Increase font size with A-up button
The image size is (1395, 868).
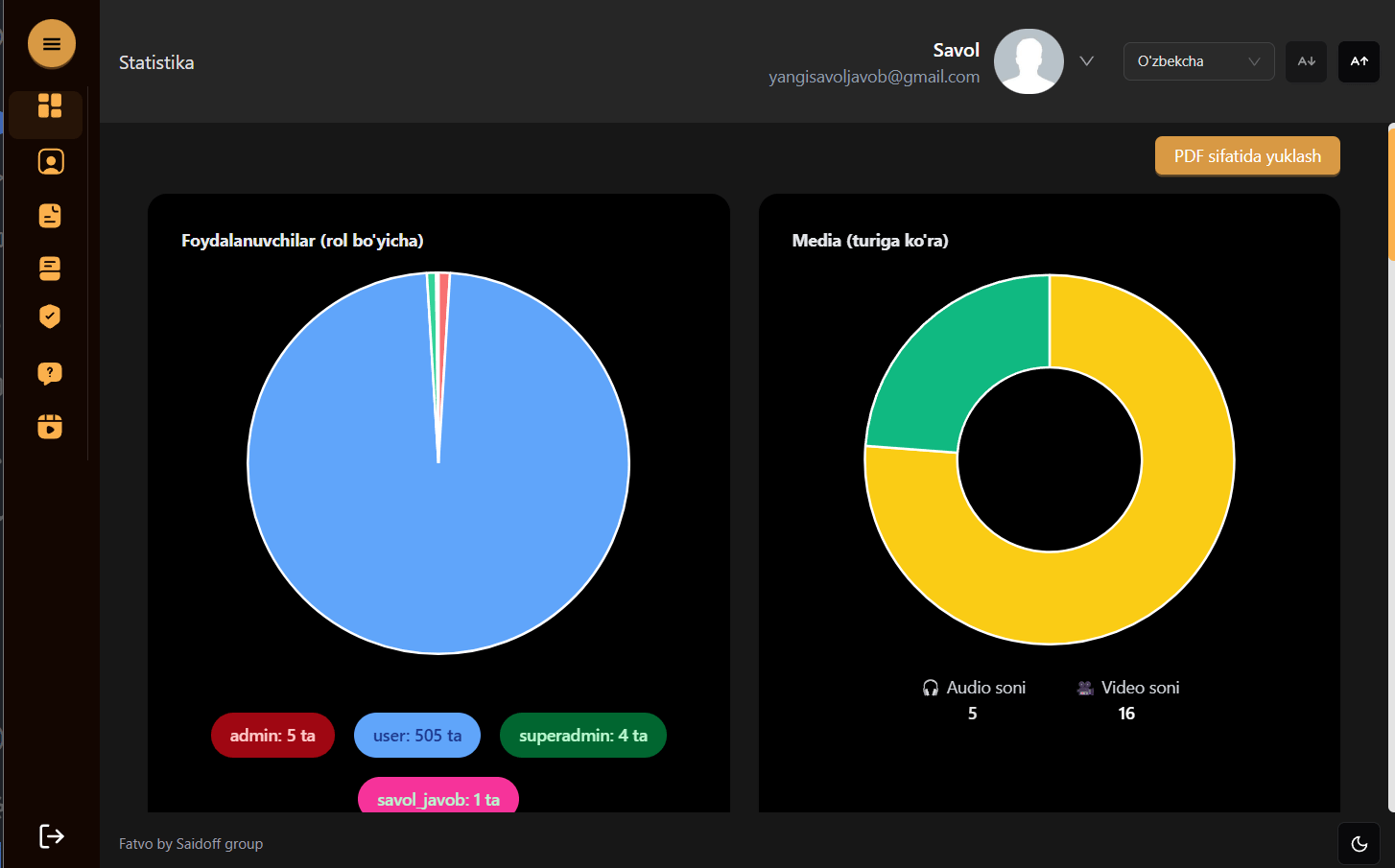[x=1359, y=61]
